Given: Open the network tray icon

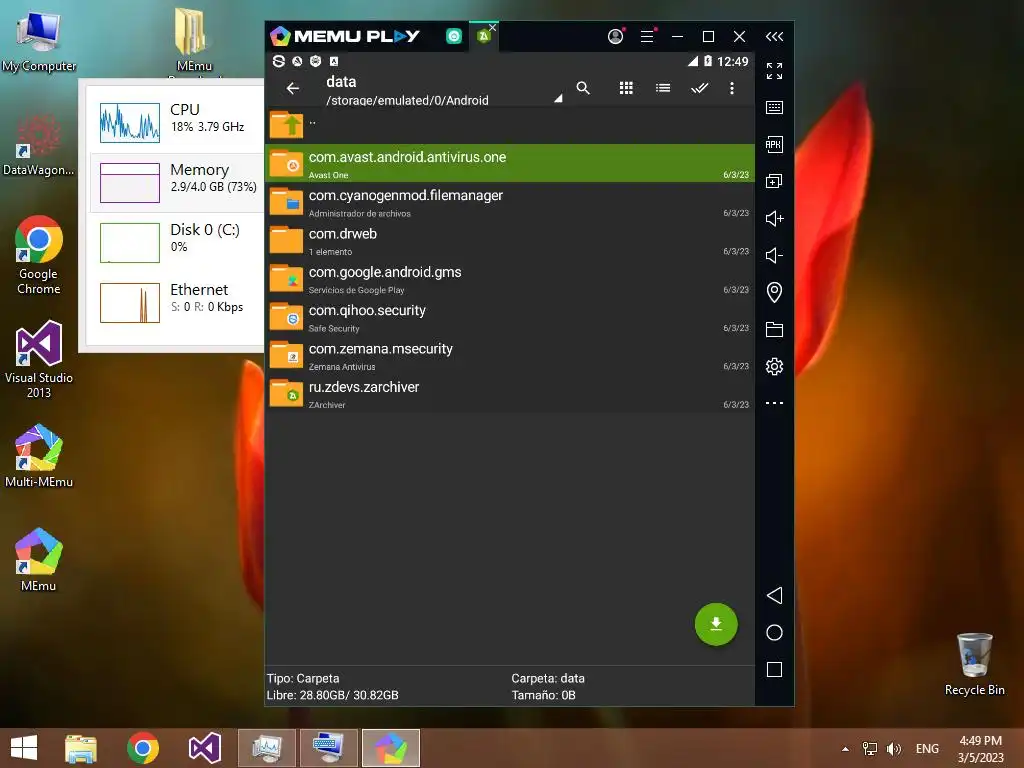Looking at the screenshot, I should (x=869, y=749).
